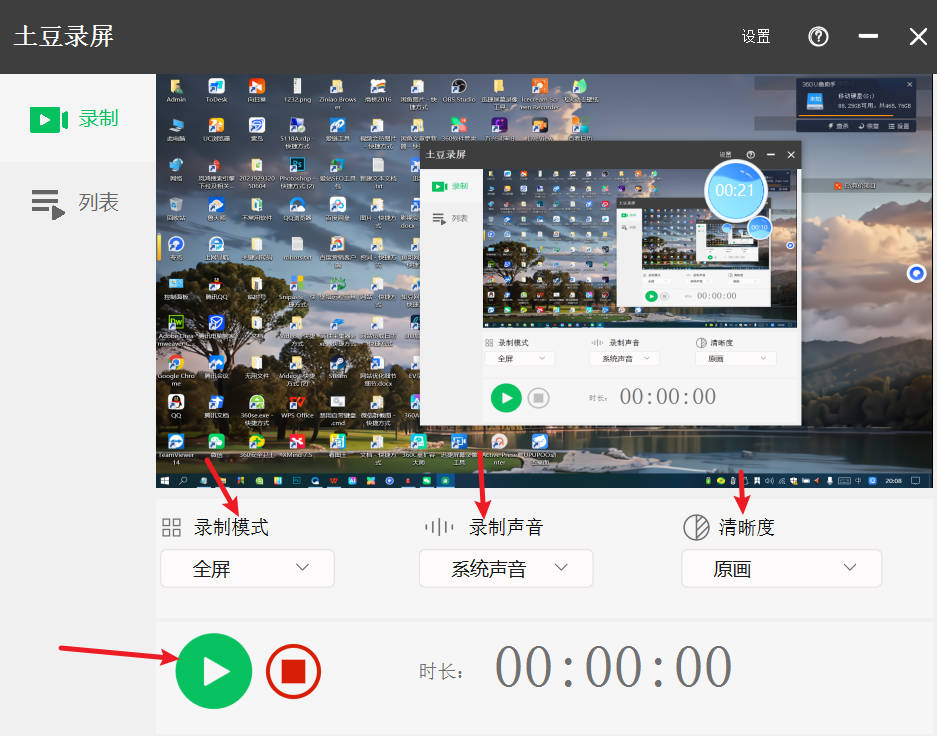
Task: Click the help question mark icon
Action: coord(818,37)
